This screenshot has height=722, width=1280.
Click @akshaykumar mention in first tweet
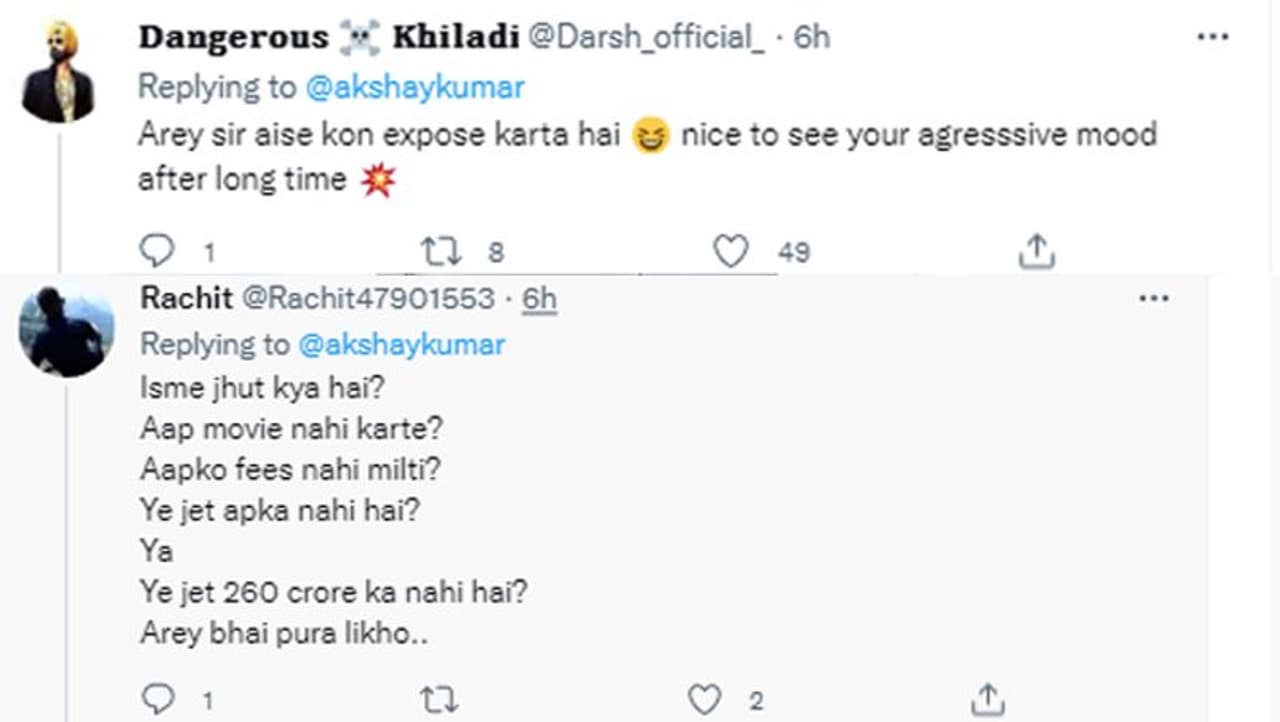click(x=414, y=87)
